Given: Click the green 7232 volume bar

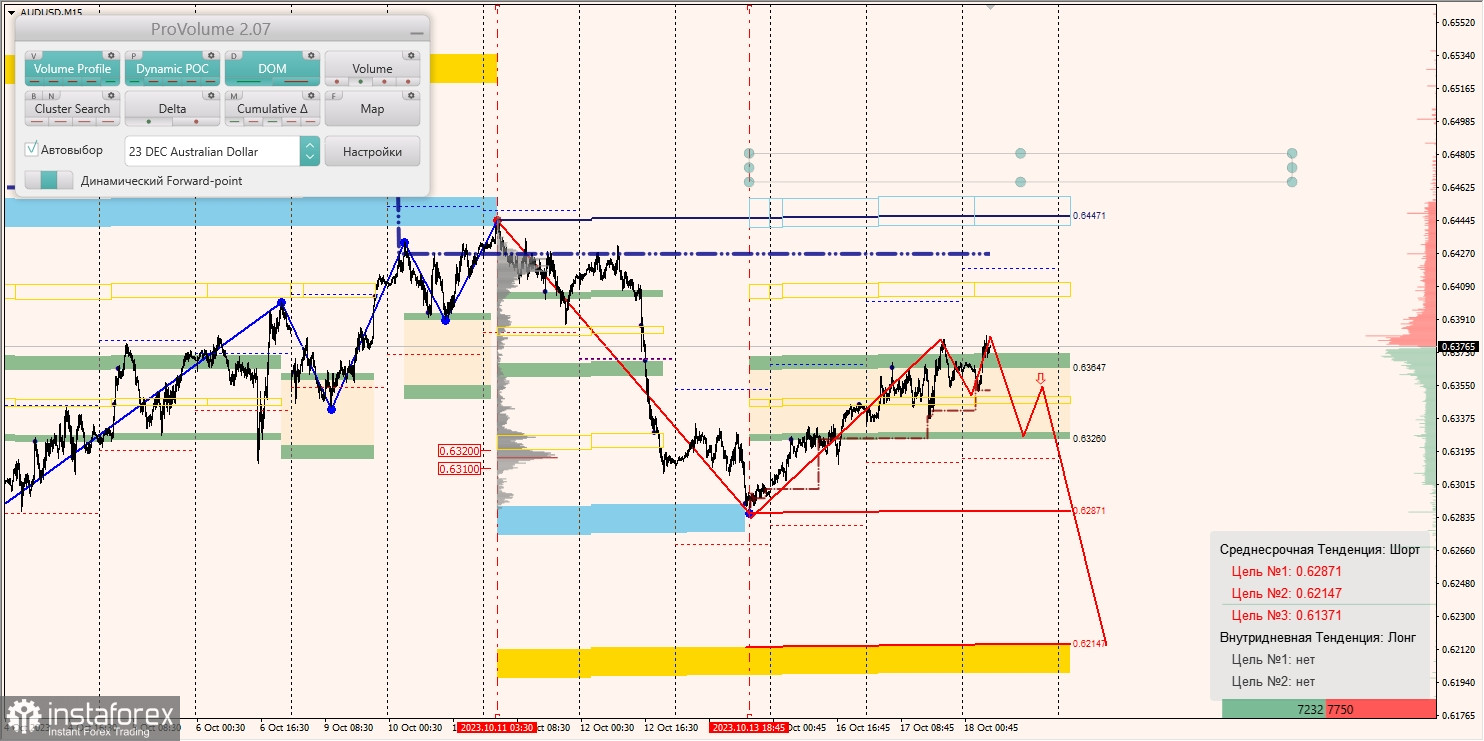Looking at the screenshot, I should (x=1274, y=709).
